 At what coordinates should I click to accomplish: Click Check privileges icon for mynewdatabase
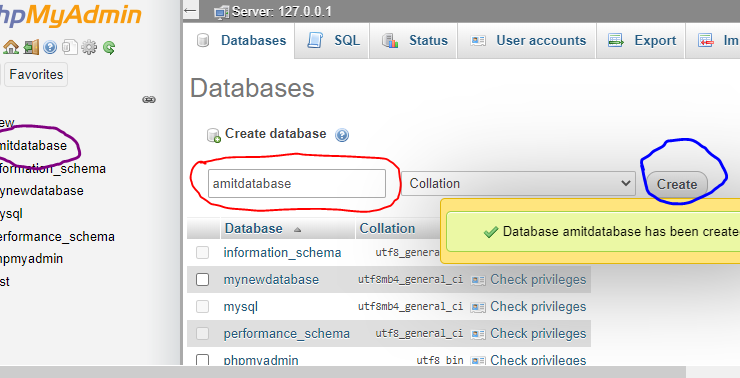coord(478,280)
